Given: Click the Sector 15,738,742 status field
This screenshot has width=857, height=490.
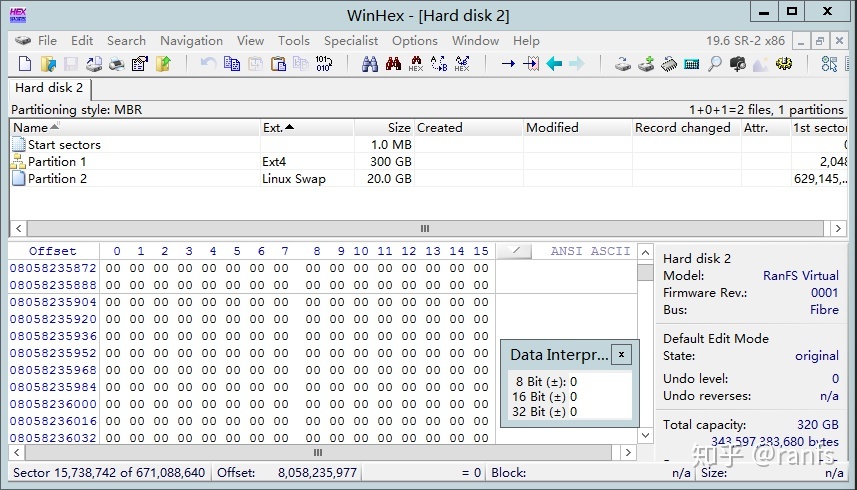Looking at the screenshot, I should (109, 473).
